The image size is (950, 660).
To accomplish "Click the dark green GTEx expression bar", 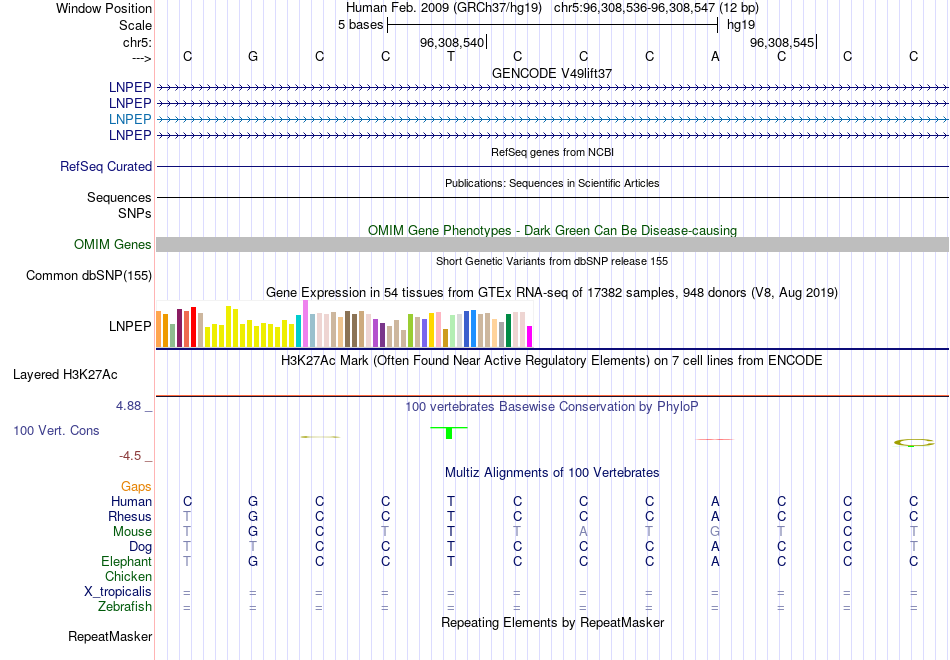I will tap(508, 330).
